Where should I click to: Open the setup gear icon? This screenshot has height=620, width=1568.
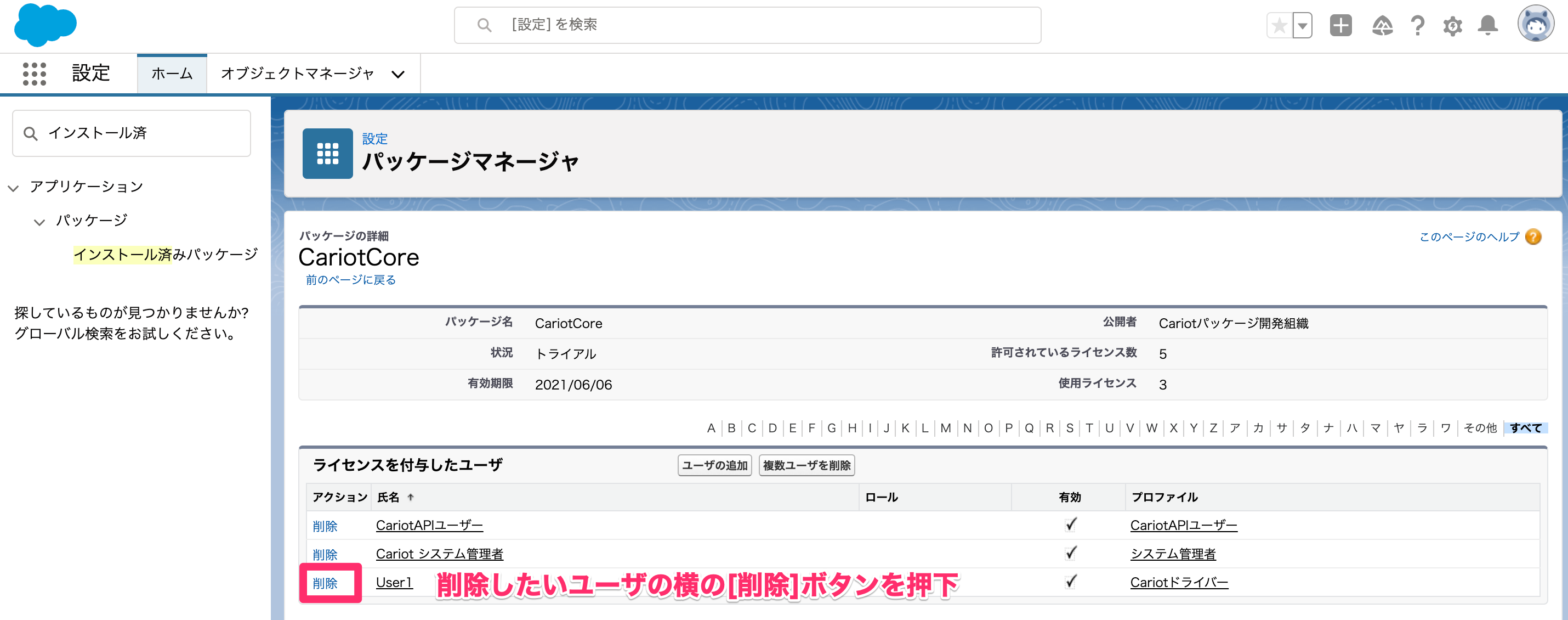coord(1452,26)
